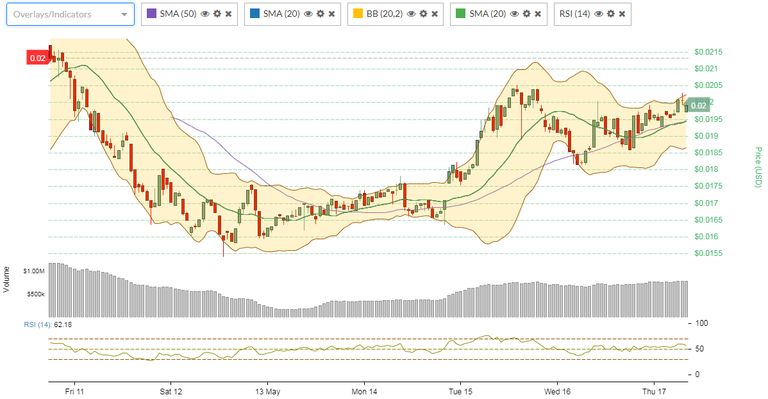Screen dimensions: 768x399
Task: Open settings gear for green SMA (20)
Action: pyautogui.click(x=527, y=14)
